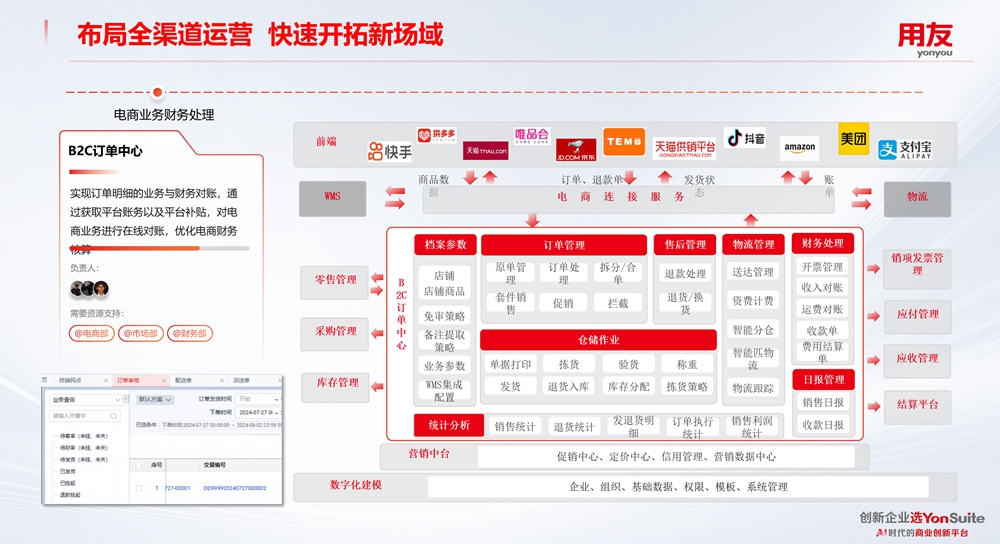Click the 负责人 avatar photos
This screenshot has width=1000, height=544.
(89, 289)
